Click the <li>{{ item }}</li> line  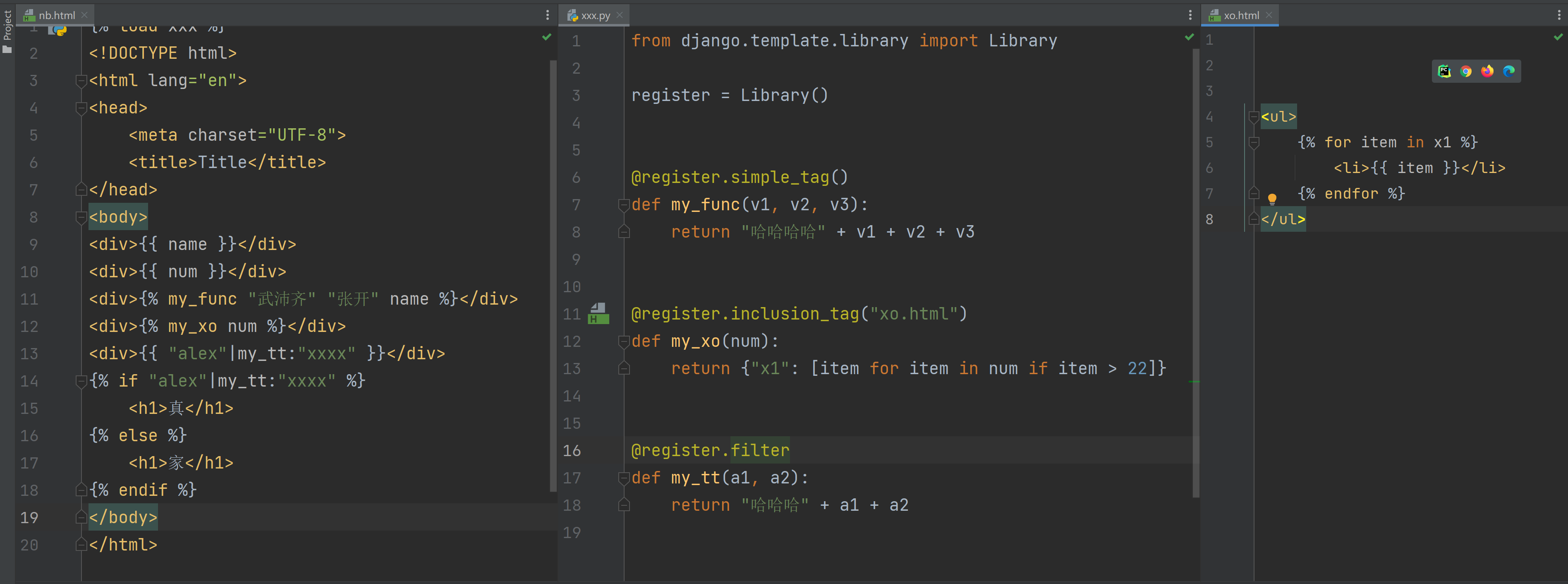point(1420,168)
